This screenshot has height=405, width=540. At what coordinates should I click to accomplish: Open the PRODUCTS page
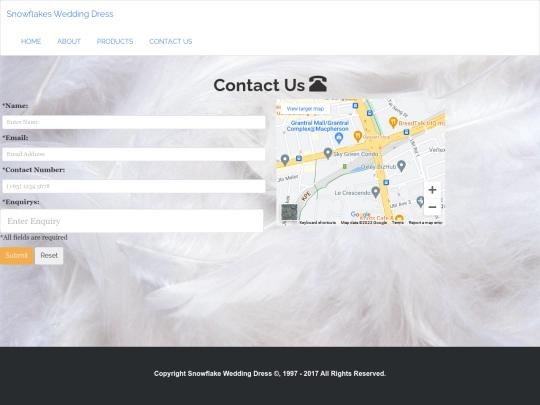tap(115, 41)
